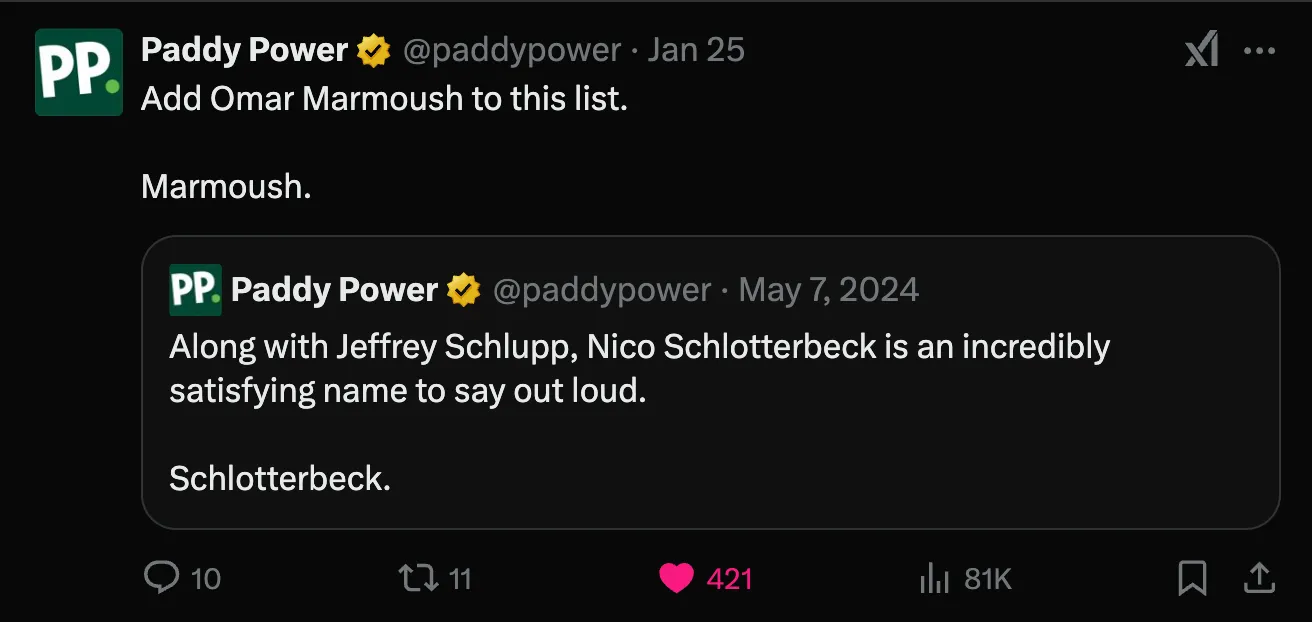This screenshot has height=622, width=1312.
Task: Open the three-dot more options menu
Action: (1259, 51)
